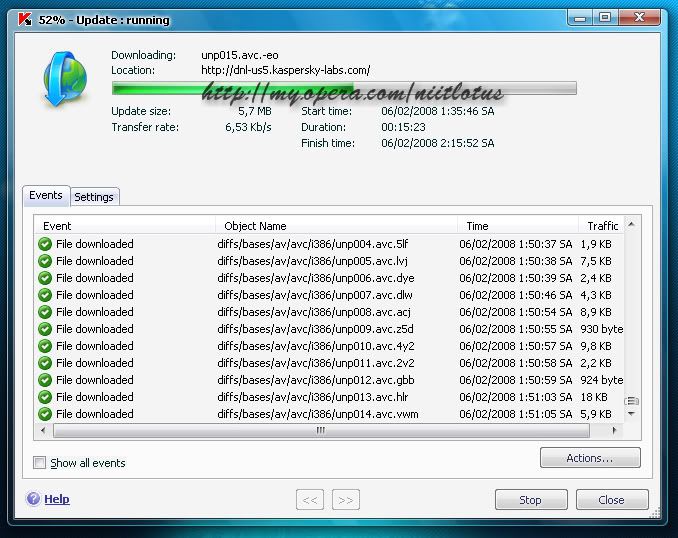Viewport: 678px width, 538px height.
Task: Click green check icon for unp009.avc.z5d
Action: (x=45, y=329)
